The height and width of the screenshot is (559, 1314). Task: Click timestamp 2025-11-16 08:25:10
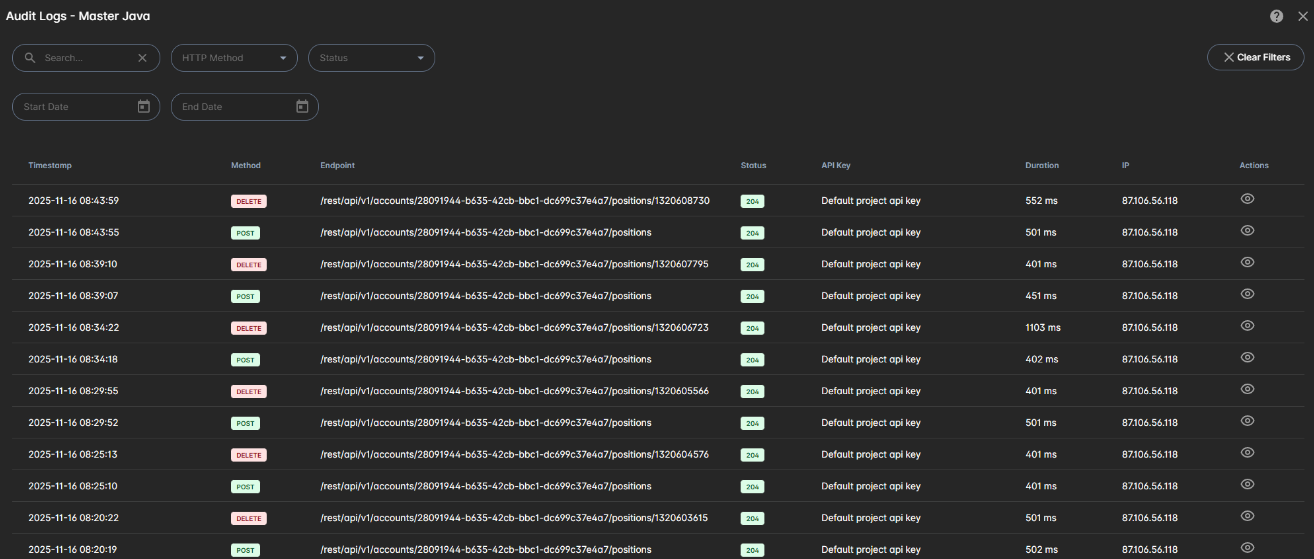[73, 486]
